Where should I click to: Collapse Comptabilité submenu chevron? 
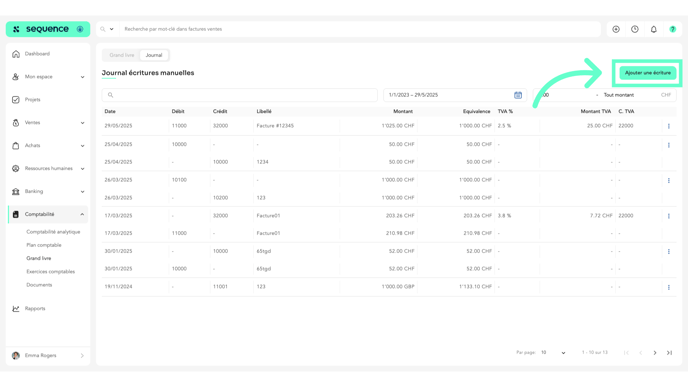coord(82,214)
